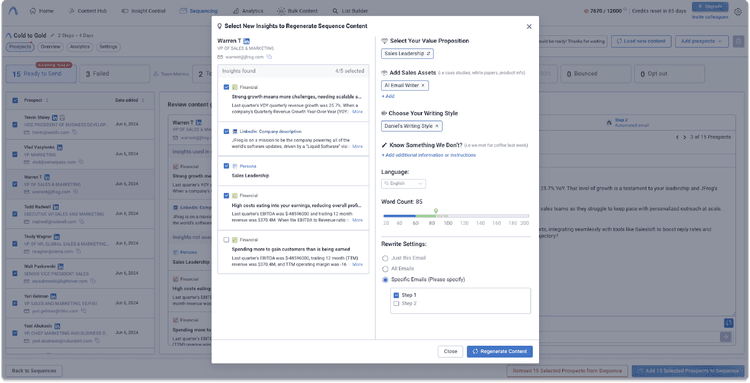This screenshot has height=383, width=750.
Task: Select All Emails radio option
Action: [x=385, y=269]
